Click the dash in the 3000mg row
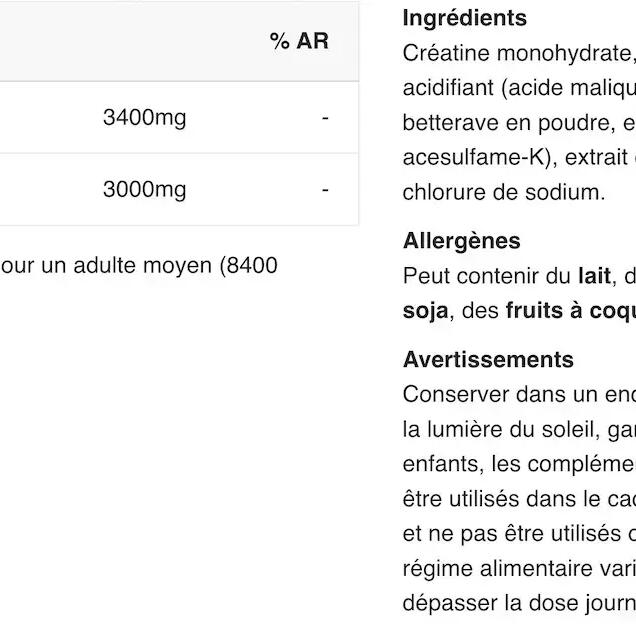Image resolution: width=636 pixels, height=636 pixels. point(325,189)
